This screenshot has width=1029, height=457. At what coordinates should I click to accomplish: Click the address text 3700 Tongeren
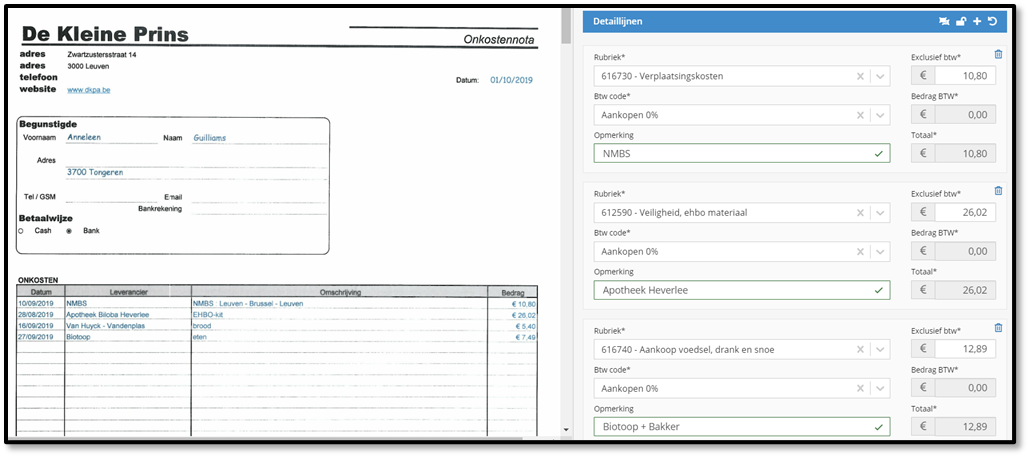point(95,172)
